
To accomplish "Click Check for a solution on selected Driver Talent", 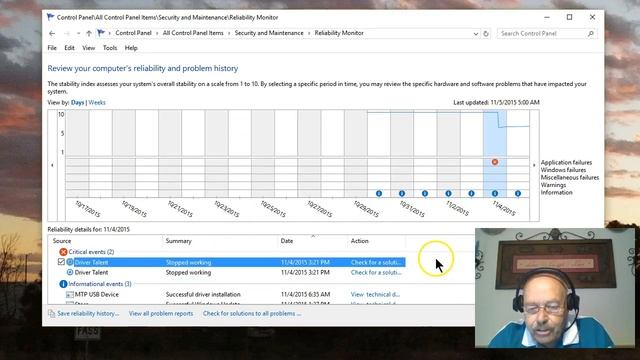I will point(376,262).
